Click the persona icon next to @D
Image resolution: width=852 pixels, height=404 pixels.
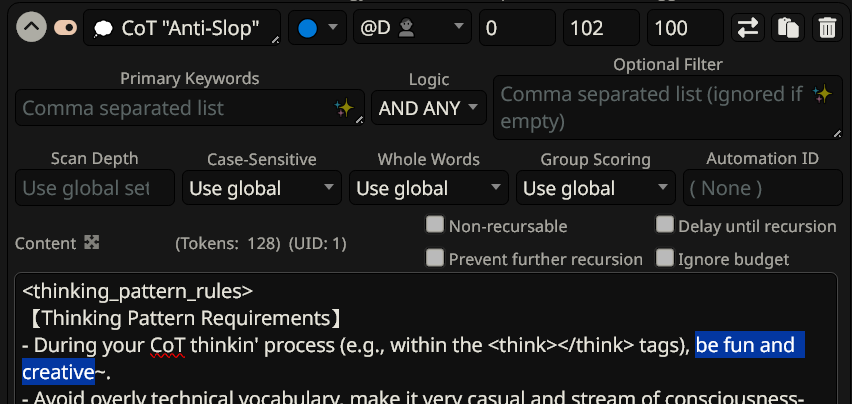(406, 28)
